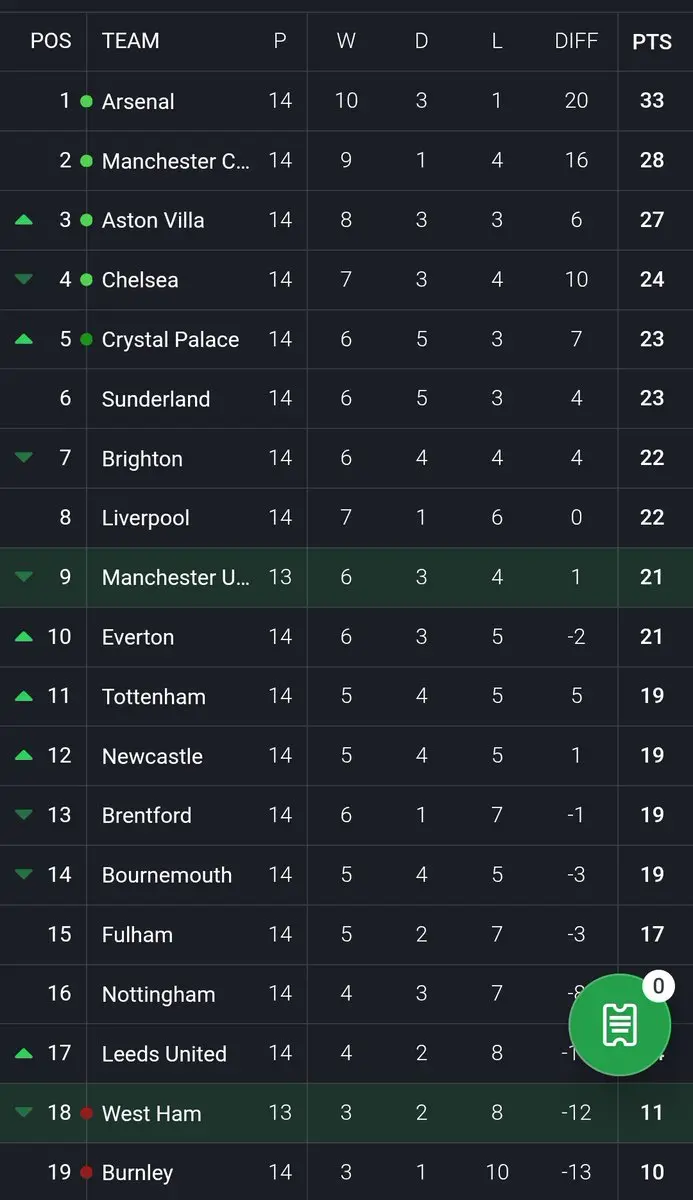Open the Fulham team row
Screen dimensions: 693x1200
point(137,935)
